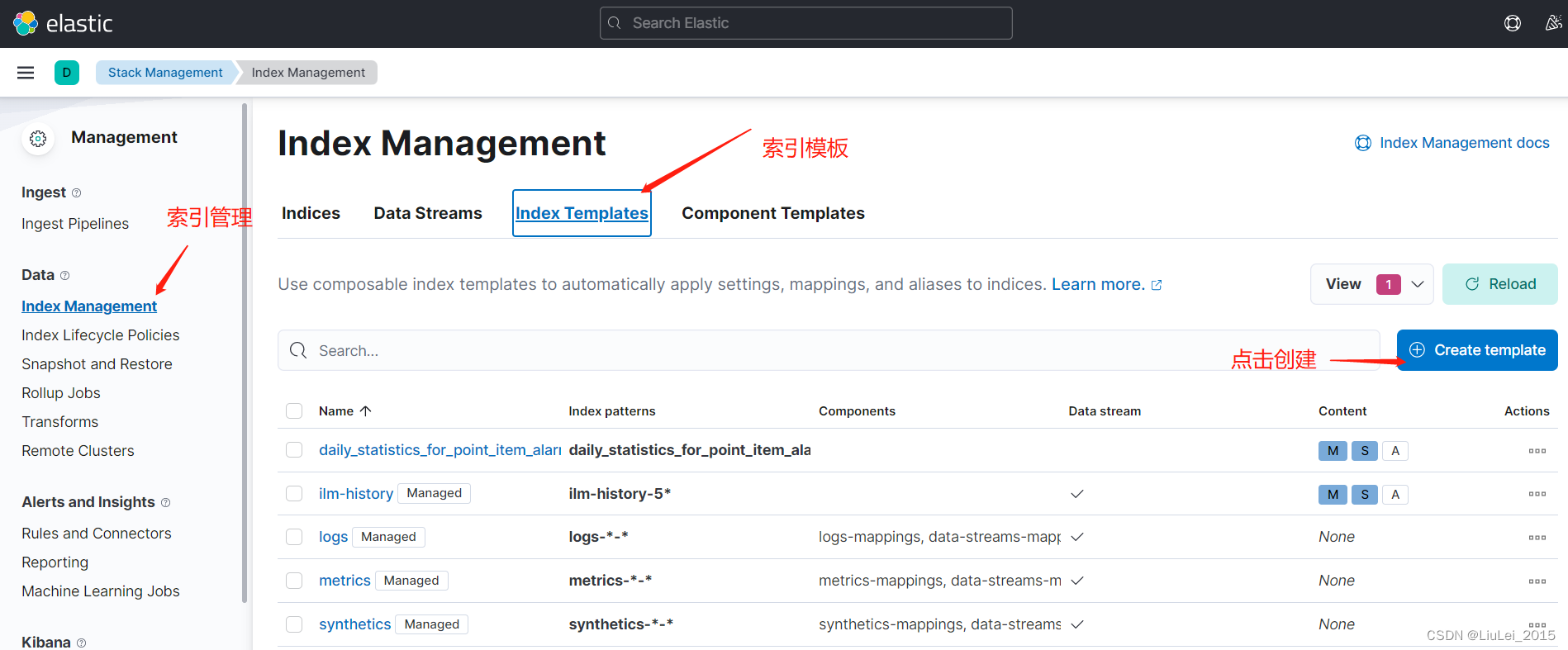The image size is (1568, 650).
Task: Click the sidebar scrollbar
Action: point(245,353)
